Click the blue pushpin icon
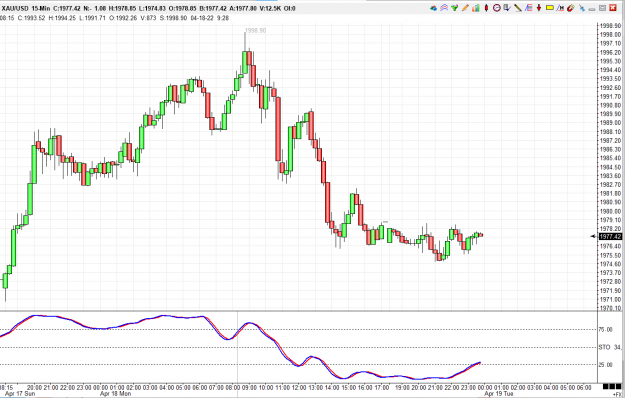 click(x=582, y=8)
